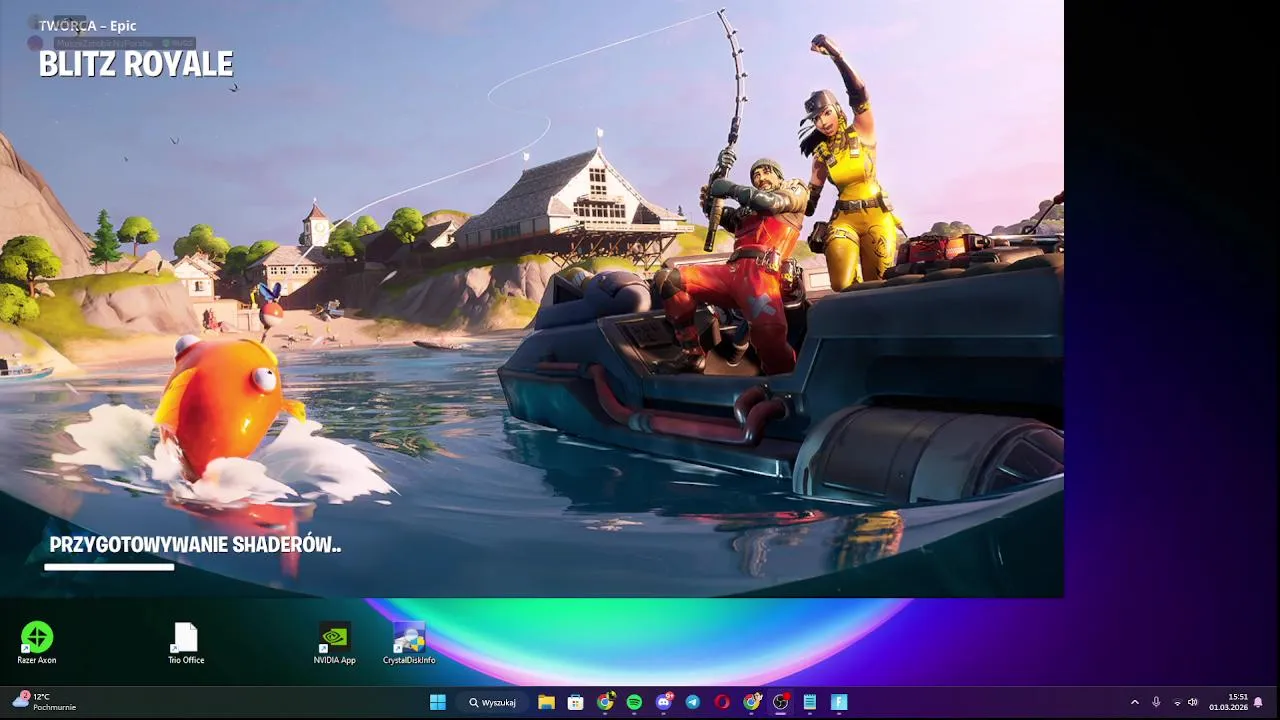Open Microsoft Store from the taskbar
The image size is (1280, 720).
[x=575, y=702]
